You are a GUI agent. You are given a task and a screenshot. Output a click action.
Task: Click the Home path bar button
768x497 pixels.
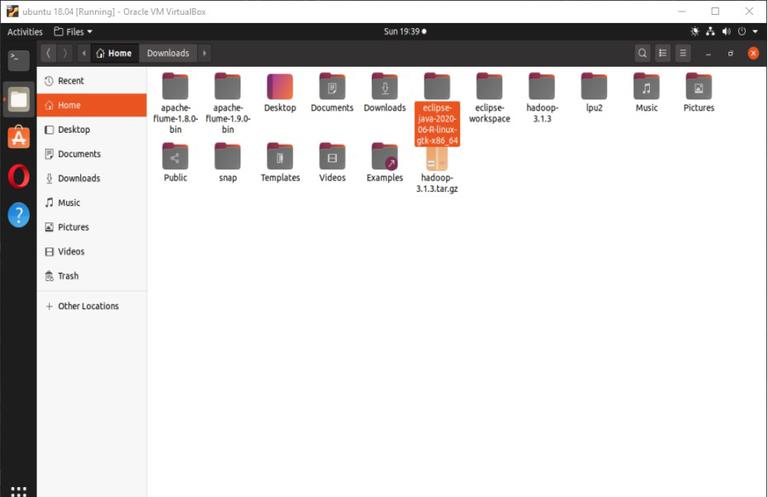[x=114, y=53]
